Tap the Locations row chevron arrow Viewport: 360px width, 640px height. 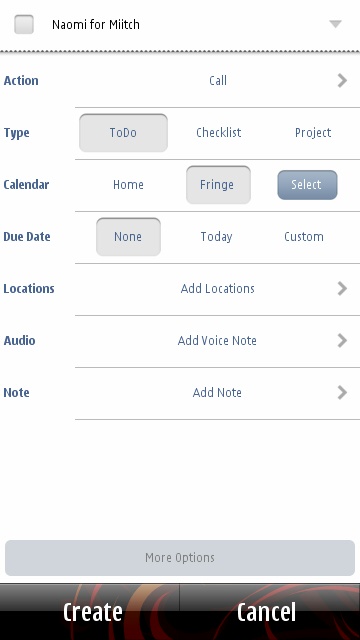pyautogui.click(x=342, y=288)
